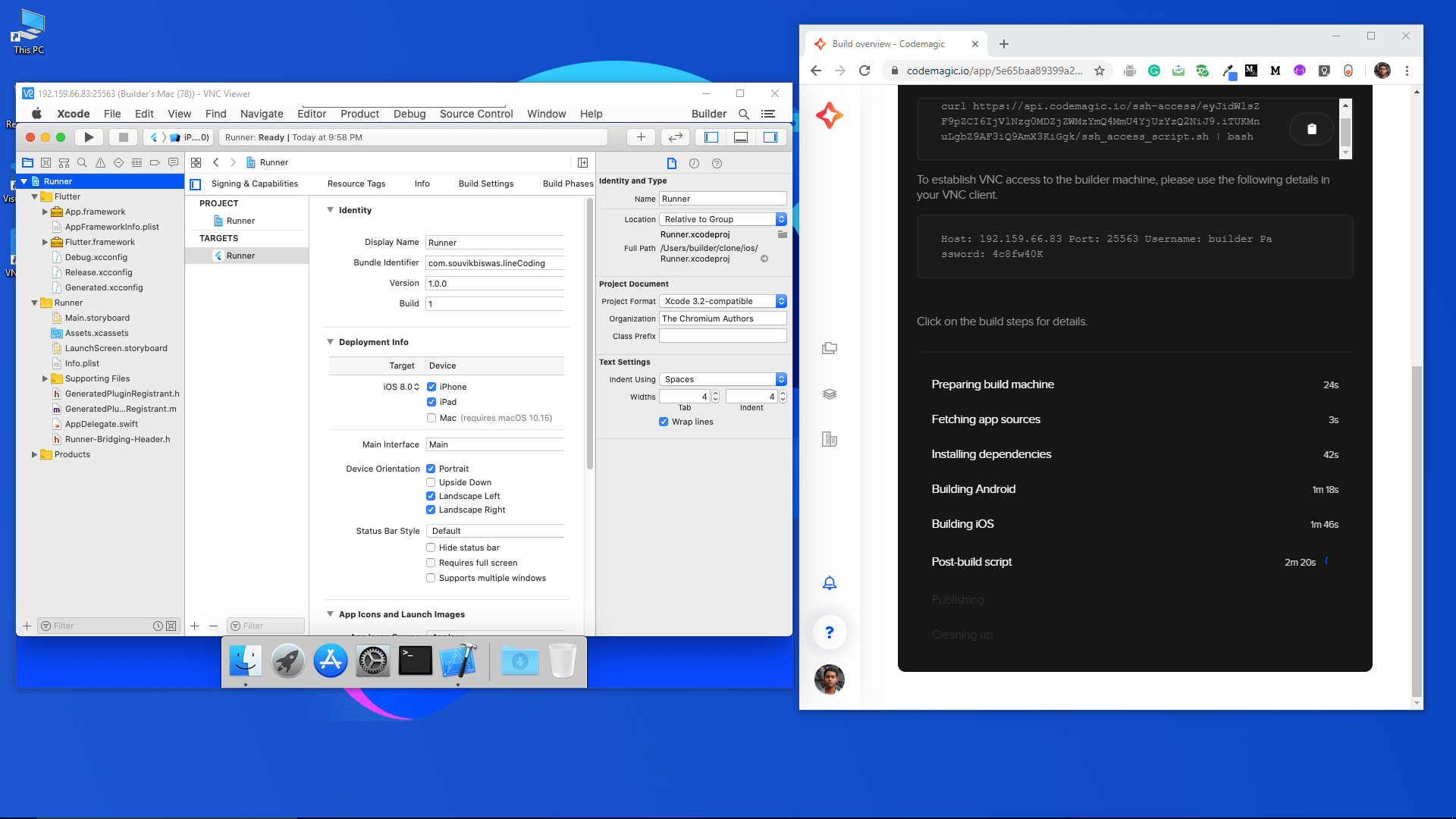
Task: Select AppDelegate.swift in the navigator
Action: (x=100, y=424)
